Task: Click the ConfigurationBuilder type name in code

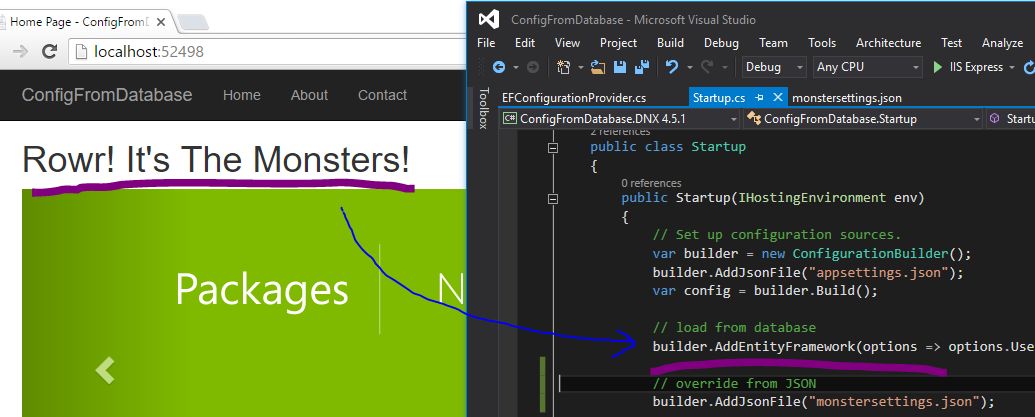Action: pyautogui.click(x=871, y=253)
